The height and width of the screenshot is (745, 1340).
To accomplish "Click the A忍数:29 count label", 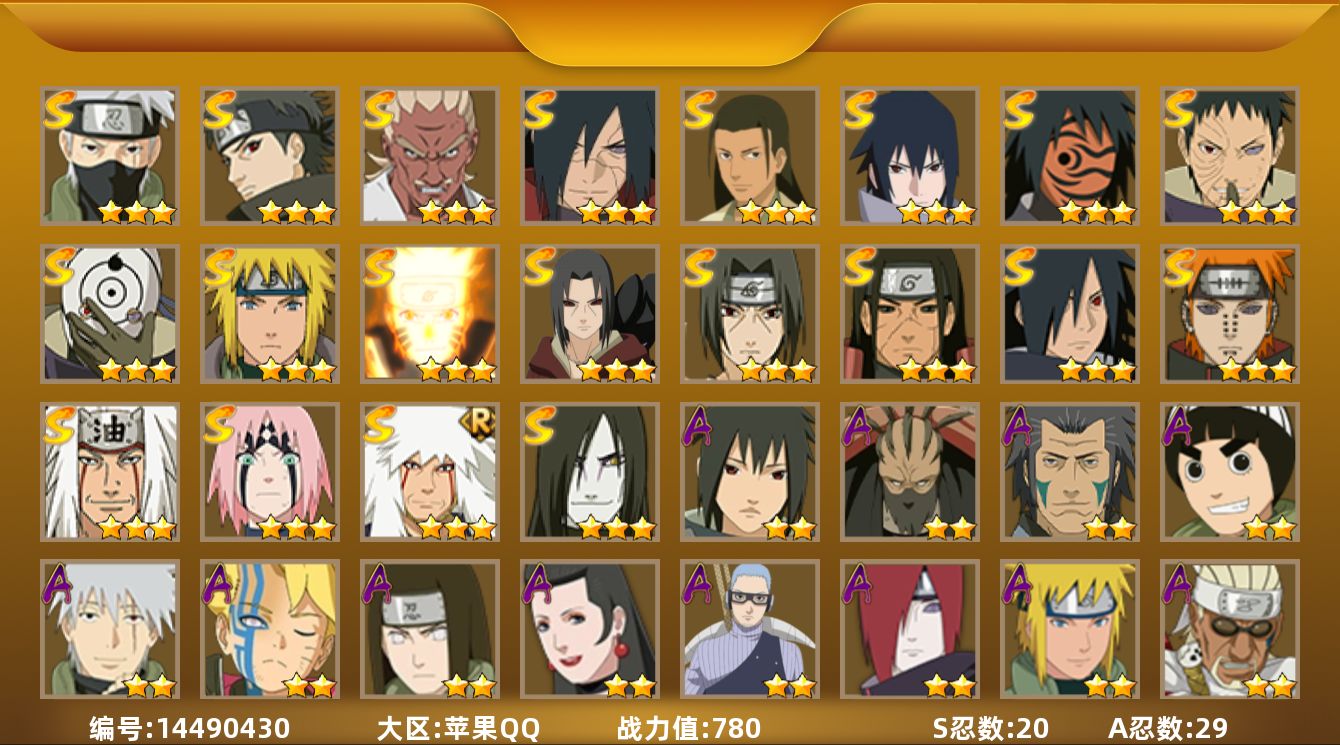I will 1168,728.
